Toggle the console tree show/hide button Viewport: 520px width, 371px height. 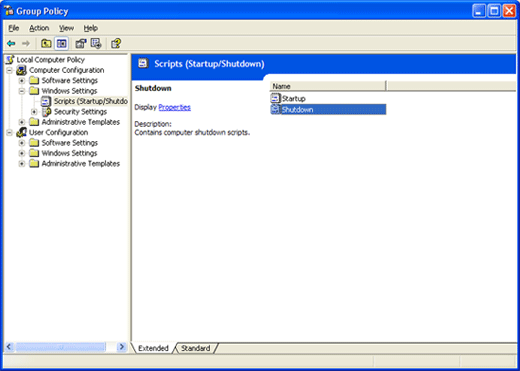[62, 43]
